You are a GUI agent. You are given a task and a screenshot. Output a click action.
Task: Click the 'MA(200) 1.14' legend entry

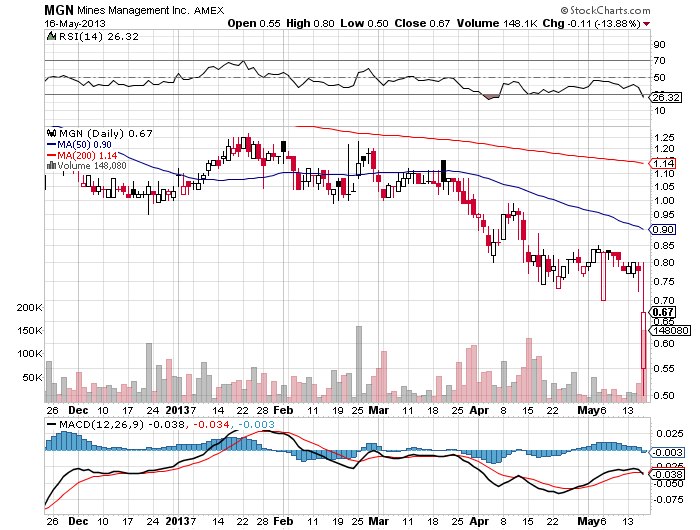tap(82, 155)
